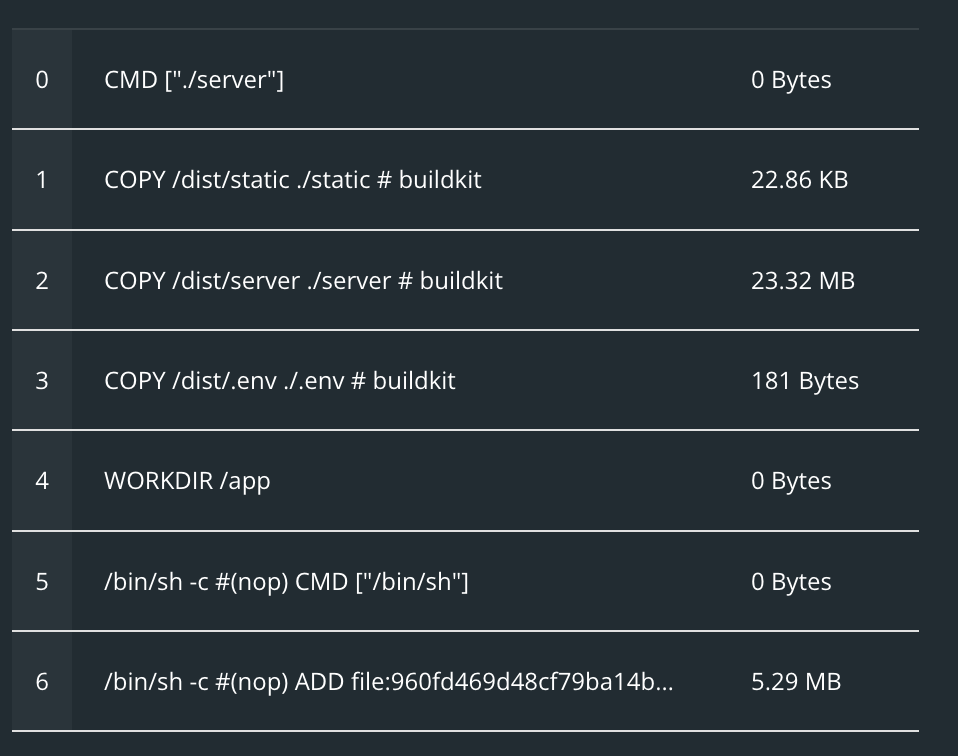
Task: Click the CMD ["/bin/sh"] nop layer command
Action: [x=286, y=582]
